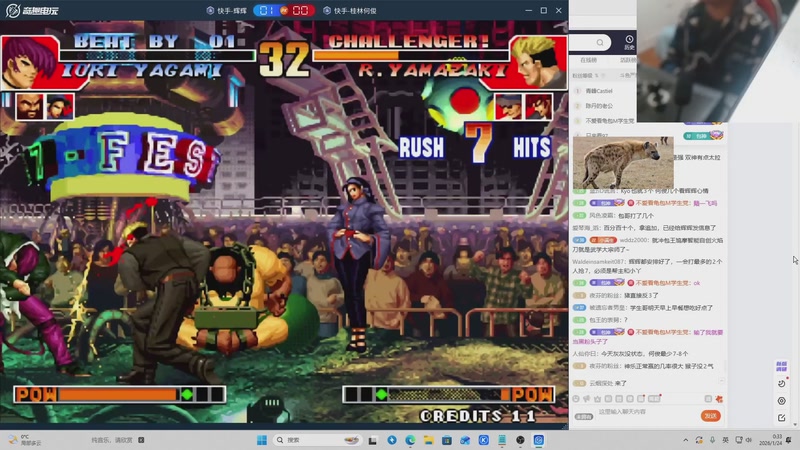This screenshot has height=450, width=800.
Task: Click the crown icon in chat toolbar
Action: point(597,399)
